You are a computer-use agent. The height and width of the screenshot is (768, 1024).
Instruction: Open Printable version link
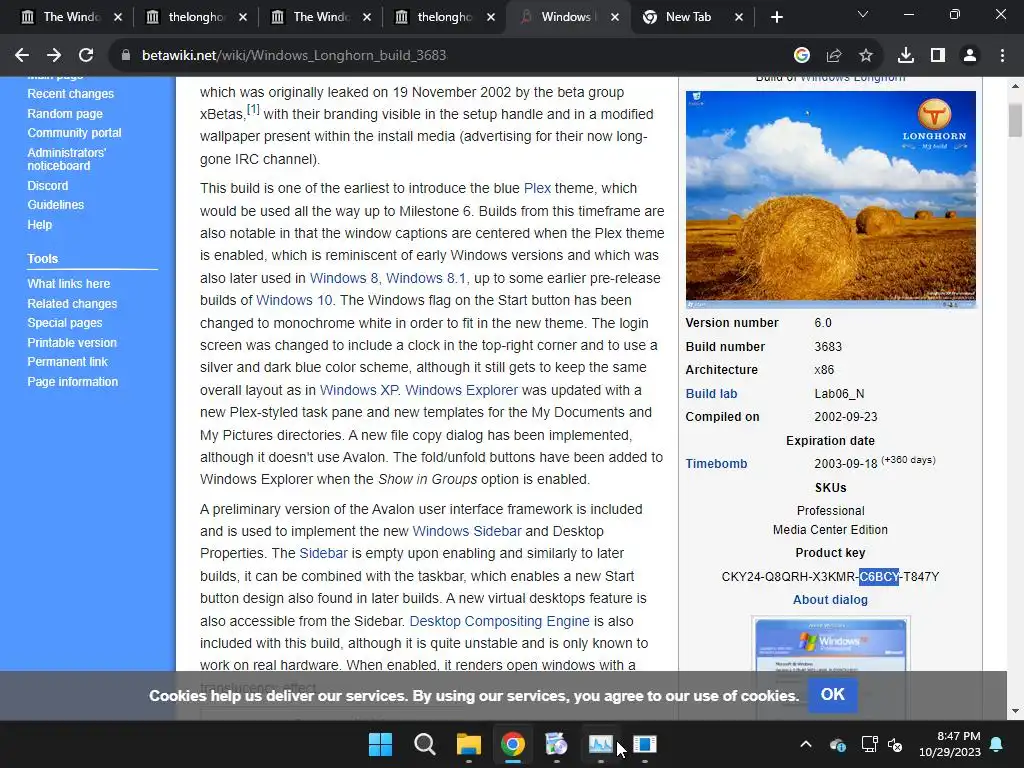[72, 342]
